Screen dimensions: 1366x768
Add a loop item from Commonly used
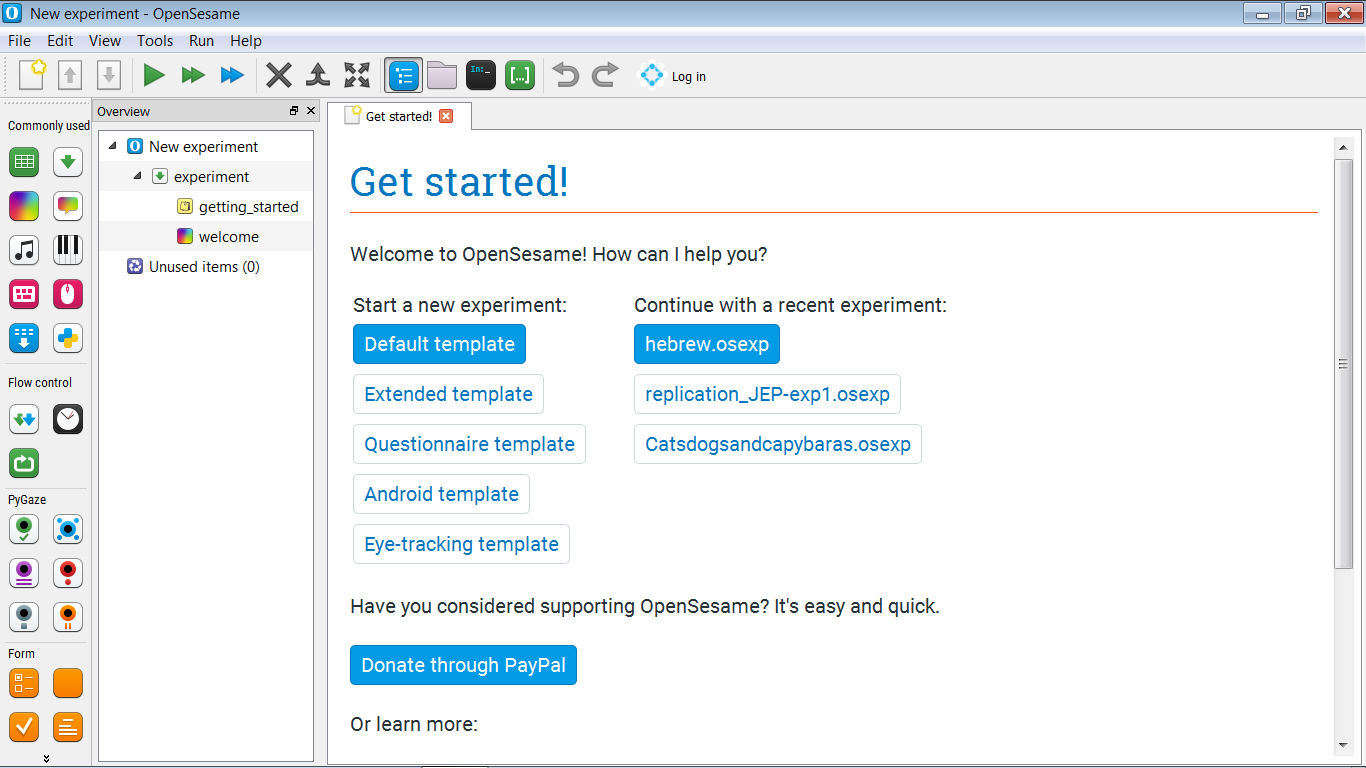tap(23, 161)
